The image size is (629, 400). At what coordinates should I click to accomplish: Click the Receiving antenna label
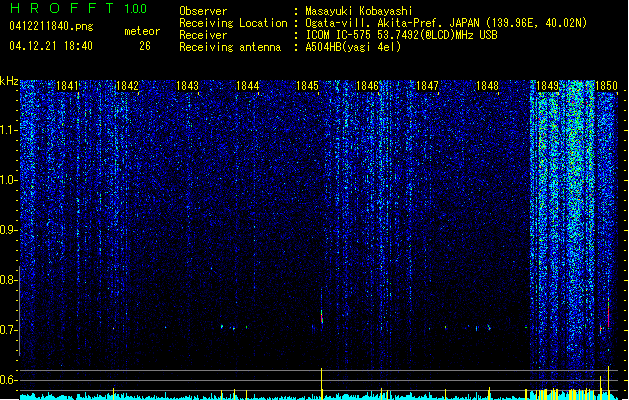click(x=230, y=47)
